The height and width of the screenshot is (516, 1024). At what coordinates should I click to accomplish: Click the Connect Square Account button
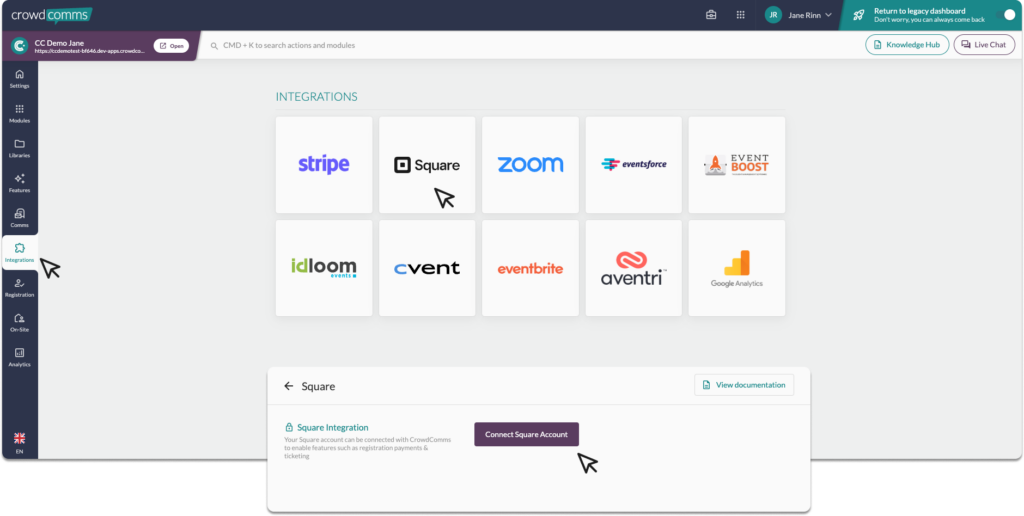coord(526,434)
